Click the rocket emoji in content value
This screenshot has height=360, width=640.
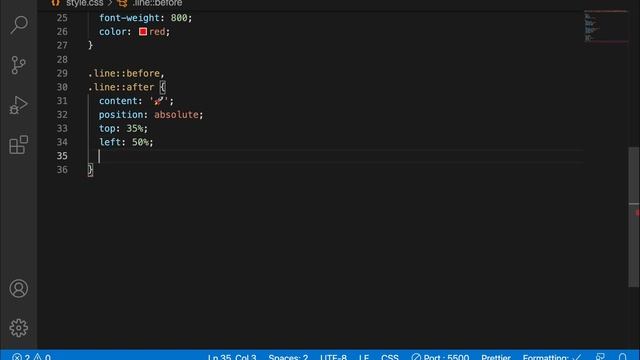tap(159, 101)
